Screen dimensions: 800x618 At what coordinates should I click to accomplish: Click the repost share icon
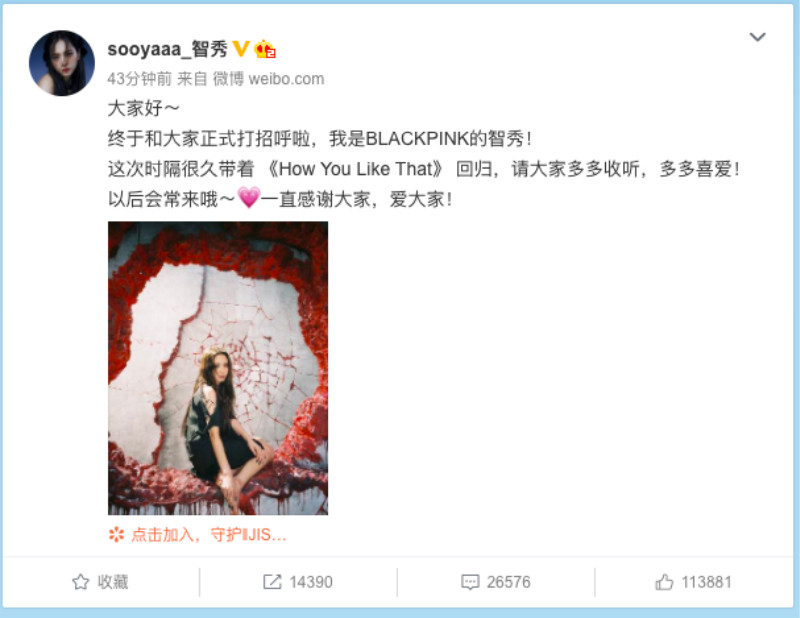(272, 582)
